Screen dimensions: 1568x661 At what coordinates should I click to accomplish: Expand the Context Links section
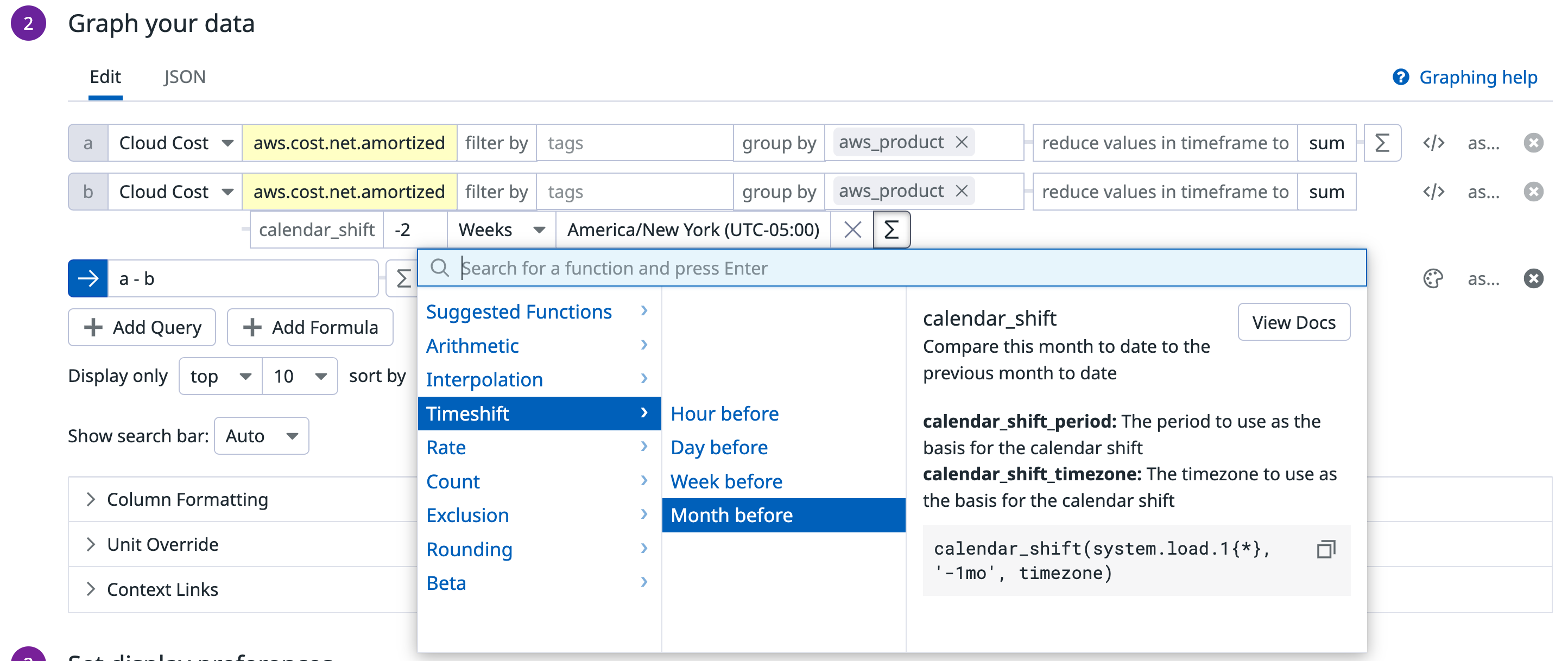pyautogui.click(x=162, y=589)
